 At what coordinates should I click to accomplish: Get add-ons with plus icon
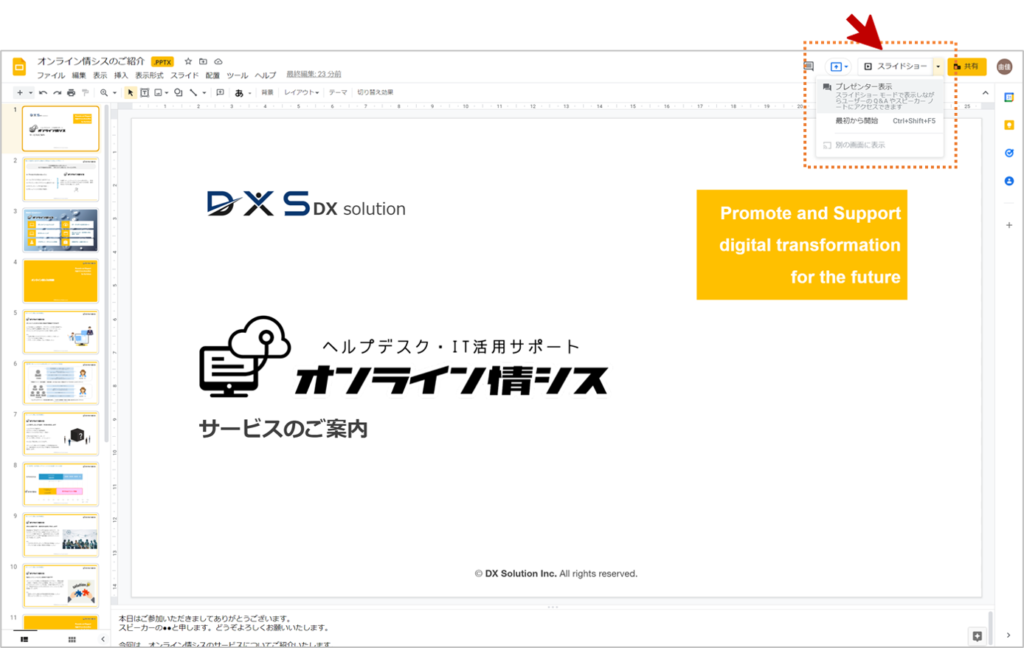(1009, 225)
